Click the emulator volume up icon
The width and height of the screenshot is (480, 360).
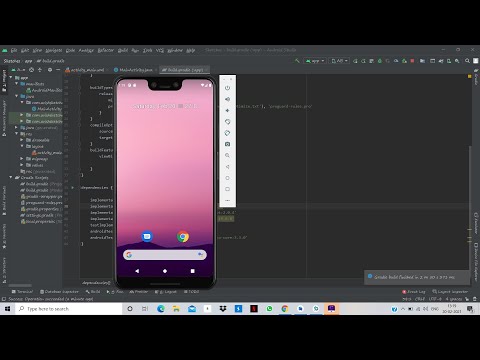point(227,99)
